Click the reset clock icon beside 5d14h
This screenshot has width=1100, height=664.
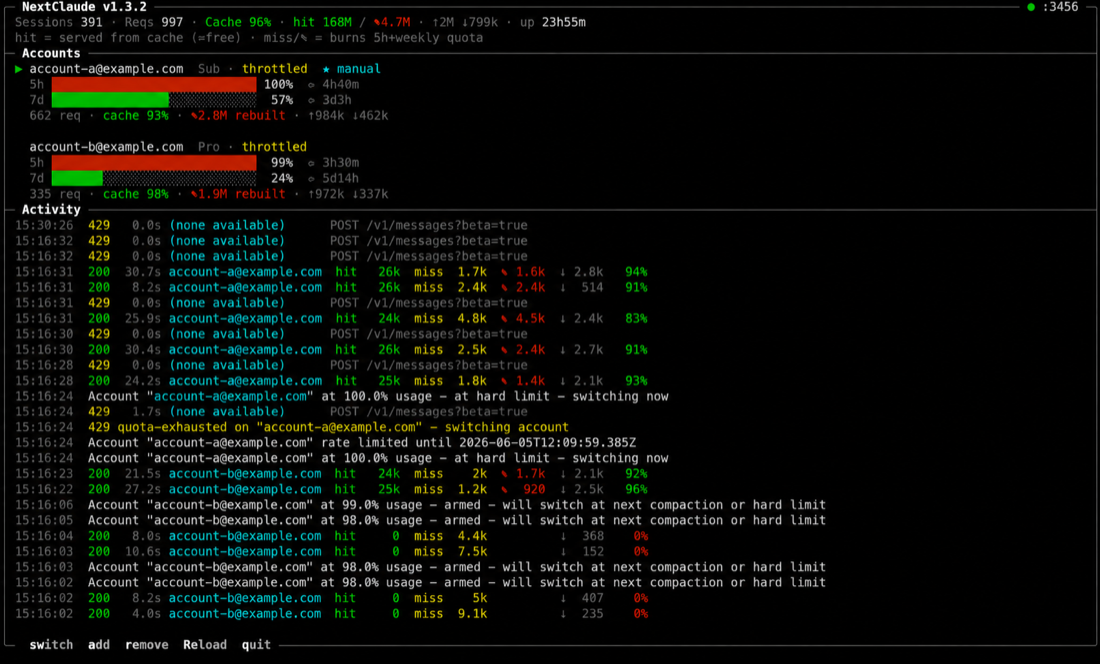311,178
